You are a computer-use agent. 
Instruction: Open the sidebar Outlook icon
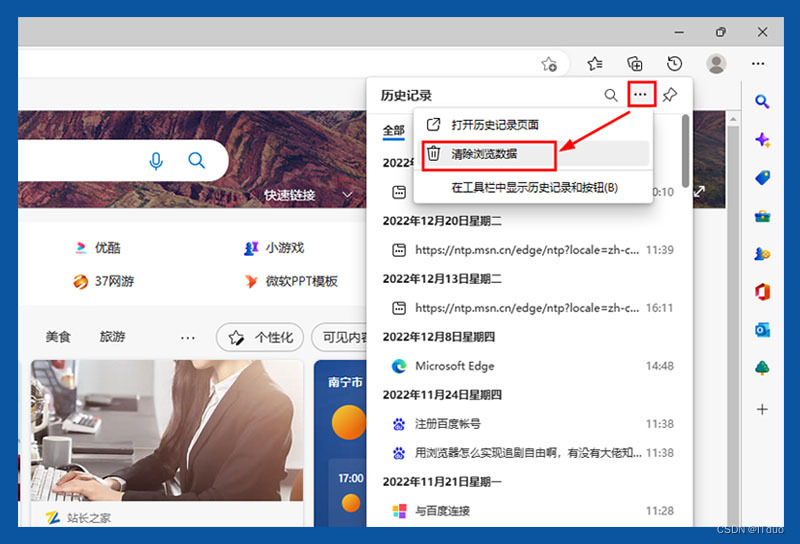pos(762,330)
